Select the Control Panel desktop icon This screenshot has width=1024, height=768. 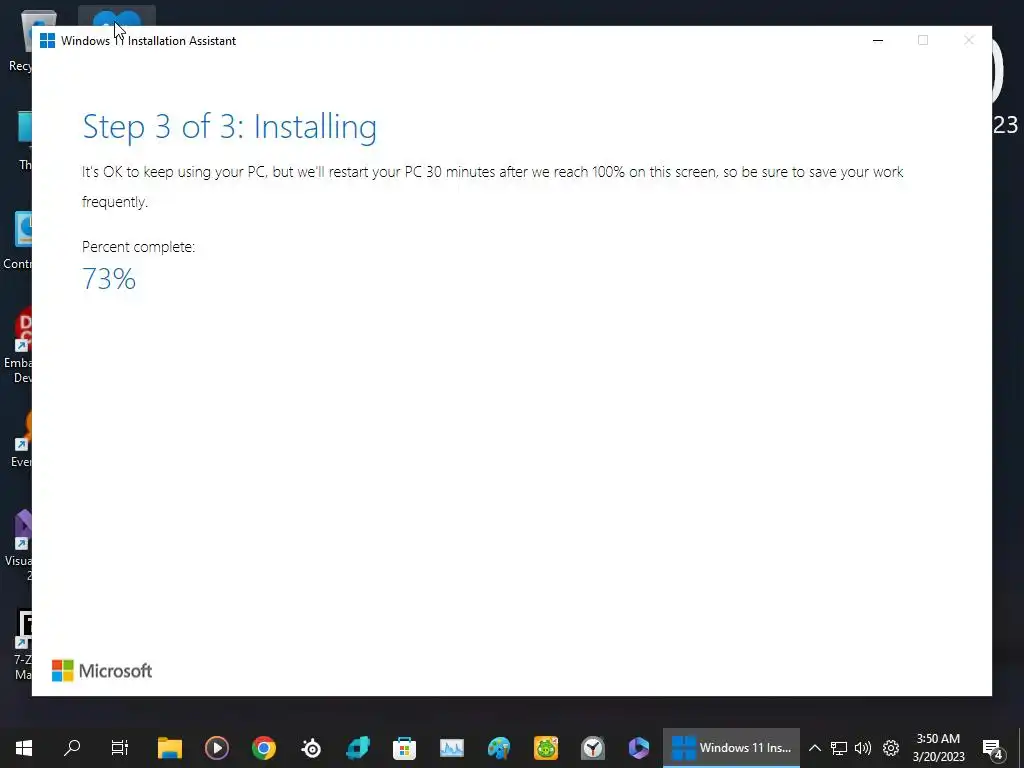click(18, 240)
